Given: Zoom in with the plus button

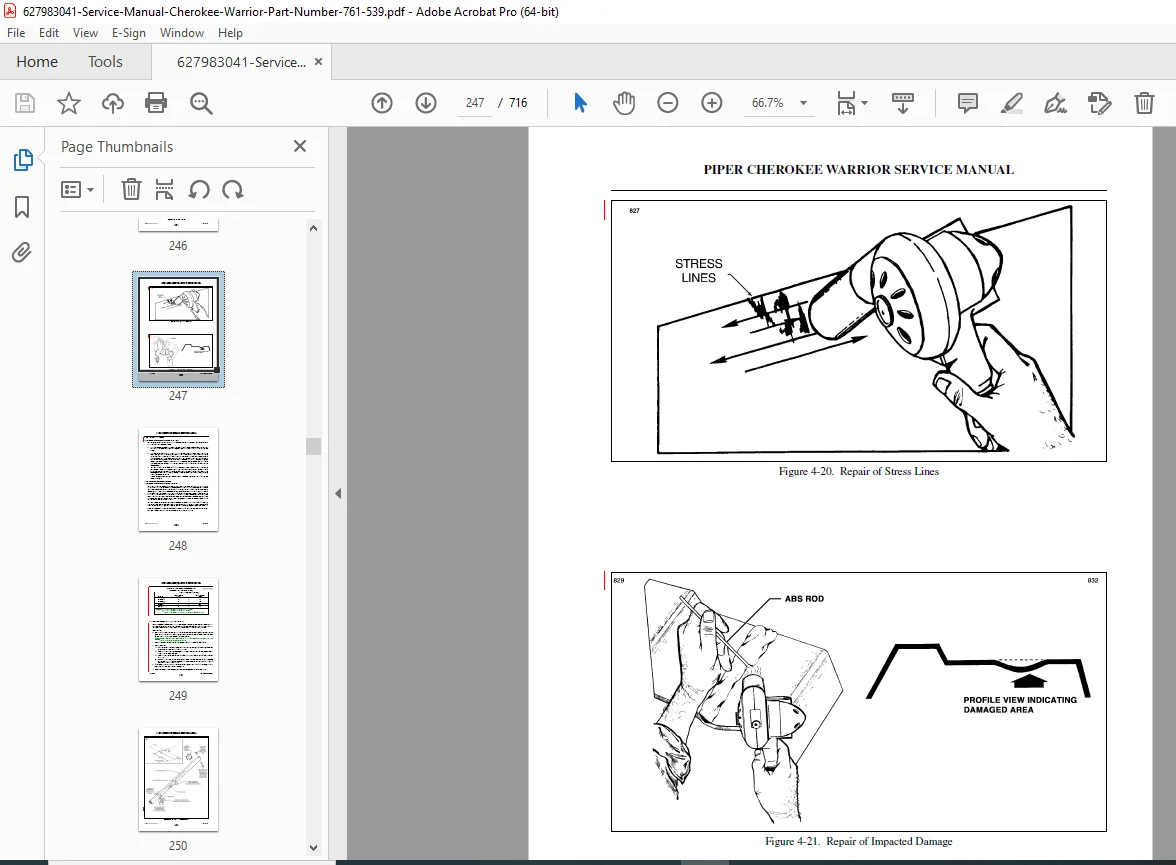Looking at the screenshot, I should (712, 103).
